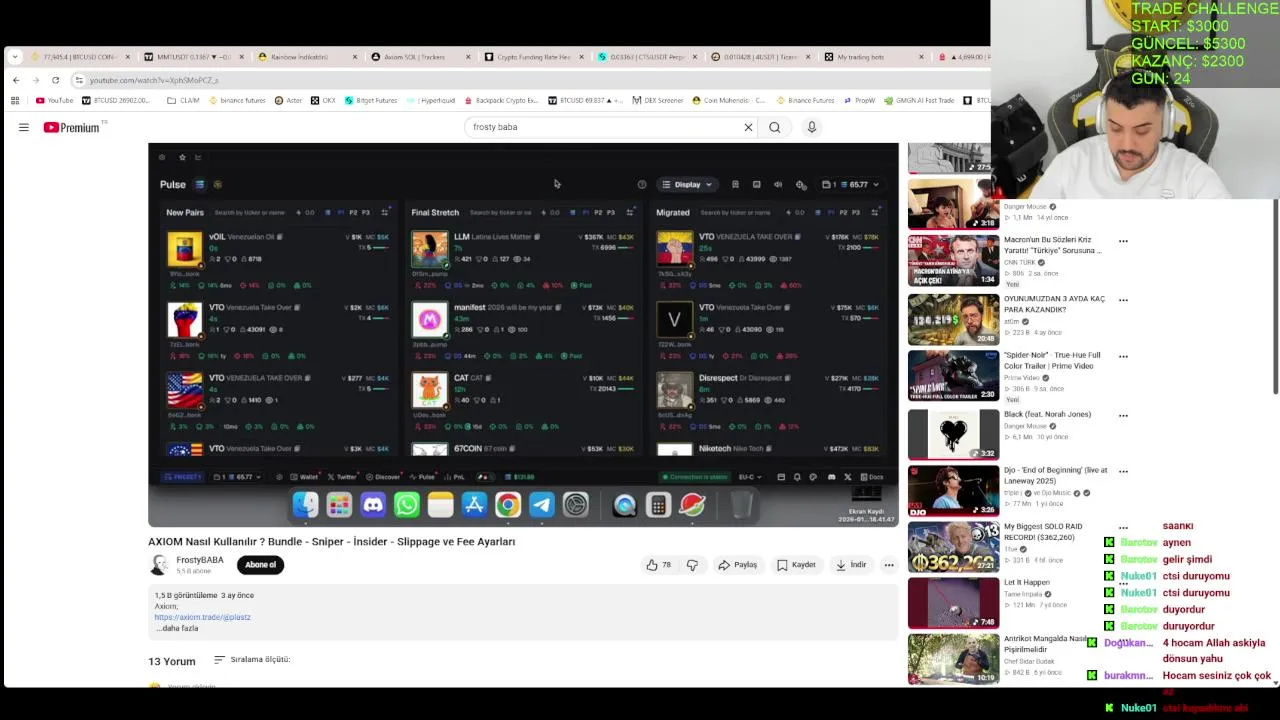Click the browser forward arrow
This screenshot has height=720, width=1280.
pyautogui.click(x=35, y=80)
